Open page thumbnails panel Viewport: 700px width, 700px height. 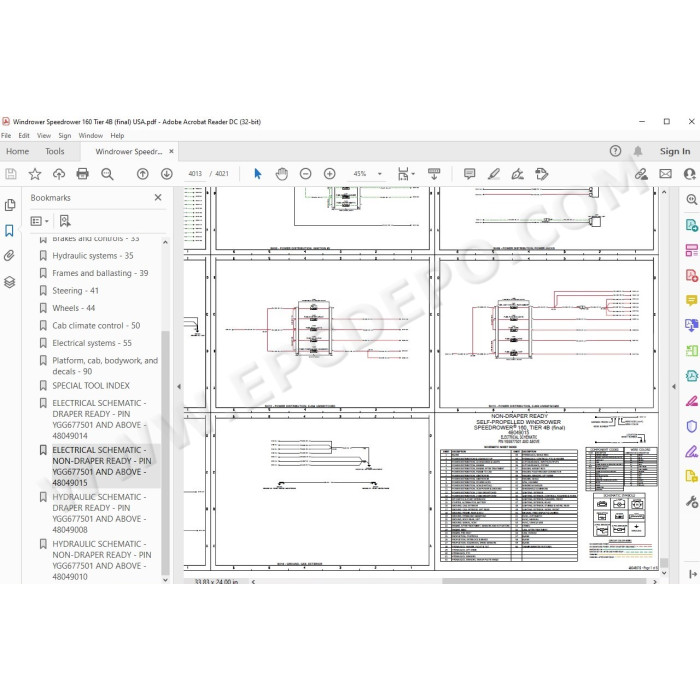pyautogui.click(x=10, y=205)
